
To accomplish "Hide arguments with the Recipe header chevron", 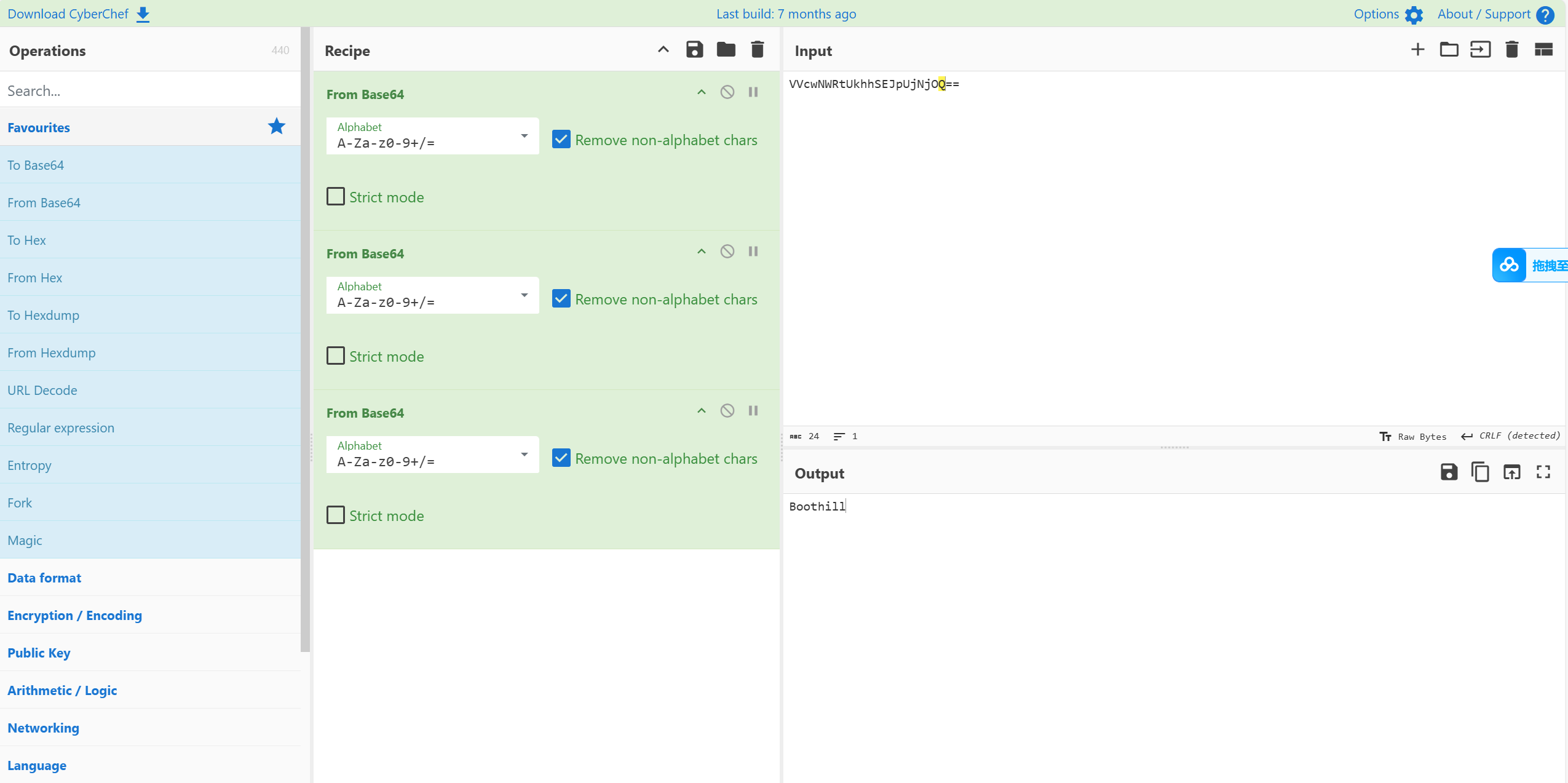I will 663,50.
